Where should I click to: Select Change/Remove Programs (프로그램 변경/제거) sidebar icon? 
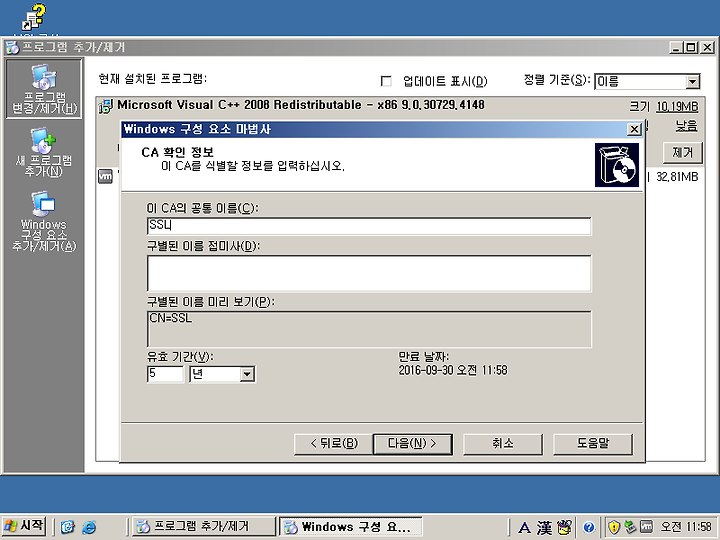tap(44, 89)
